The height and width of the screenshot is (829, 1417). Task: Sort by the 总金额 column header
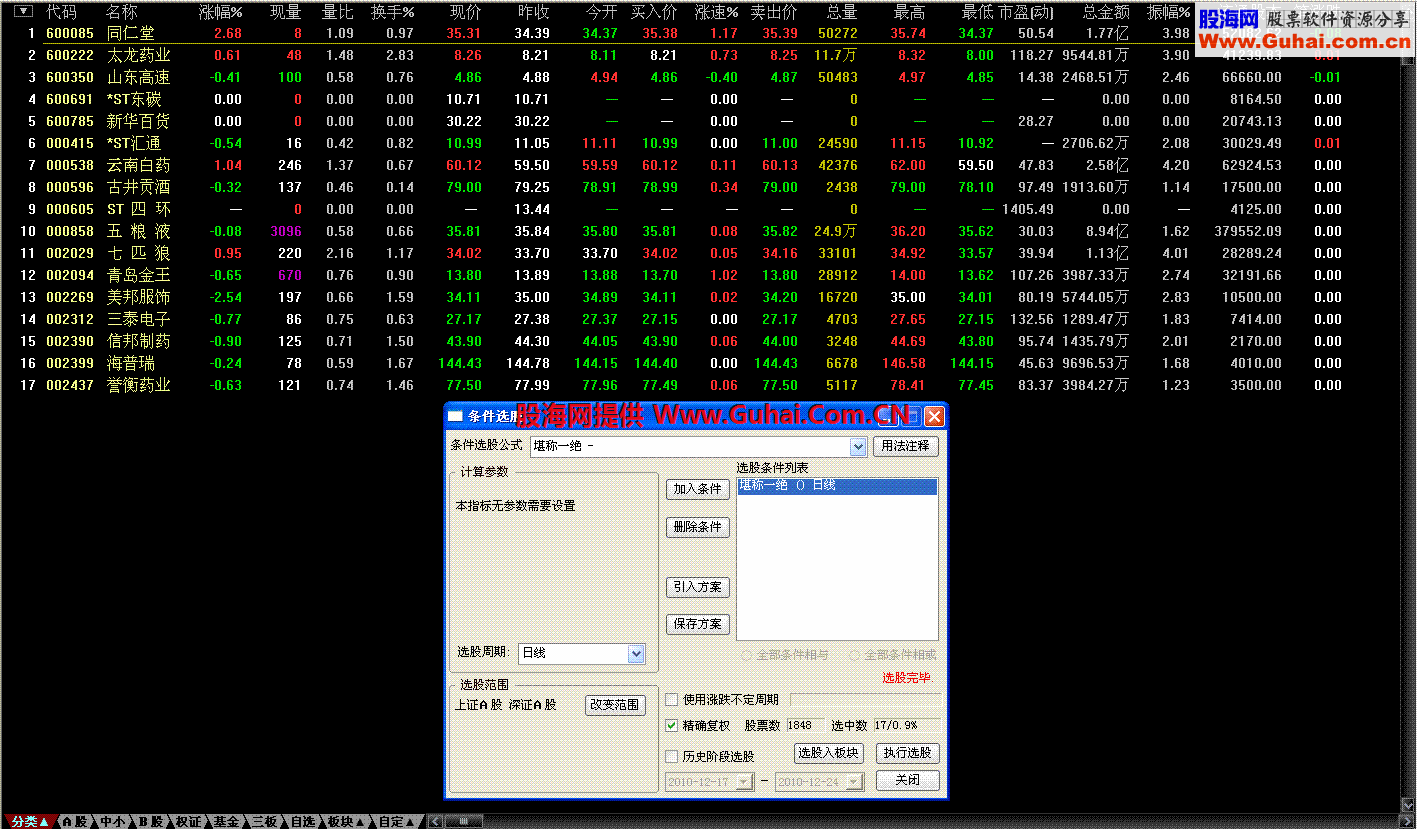click(1107, 12)
